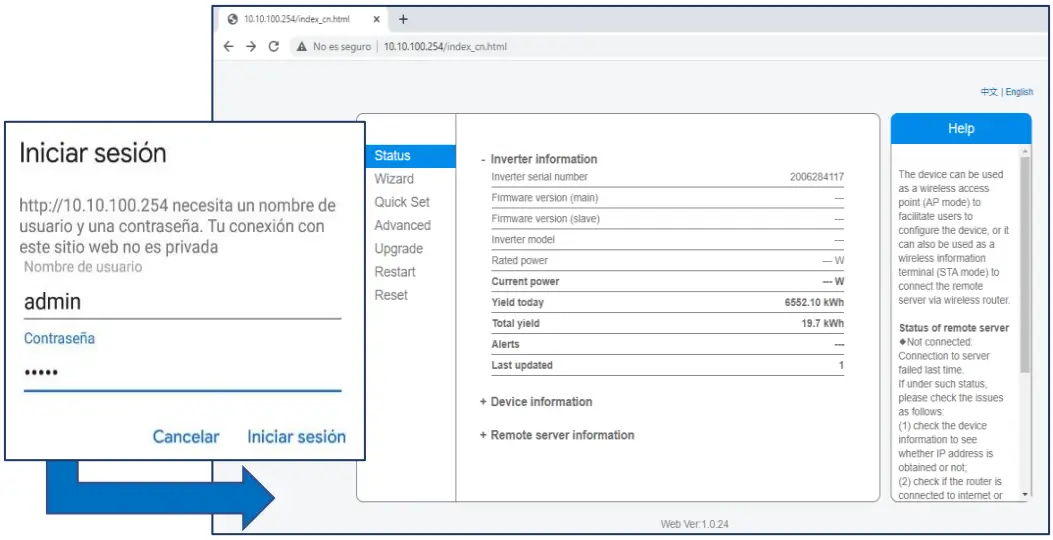Click the 19.7 kWh value
The width and height of the screenshot is (1053, 540).
pos(823,324)
